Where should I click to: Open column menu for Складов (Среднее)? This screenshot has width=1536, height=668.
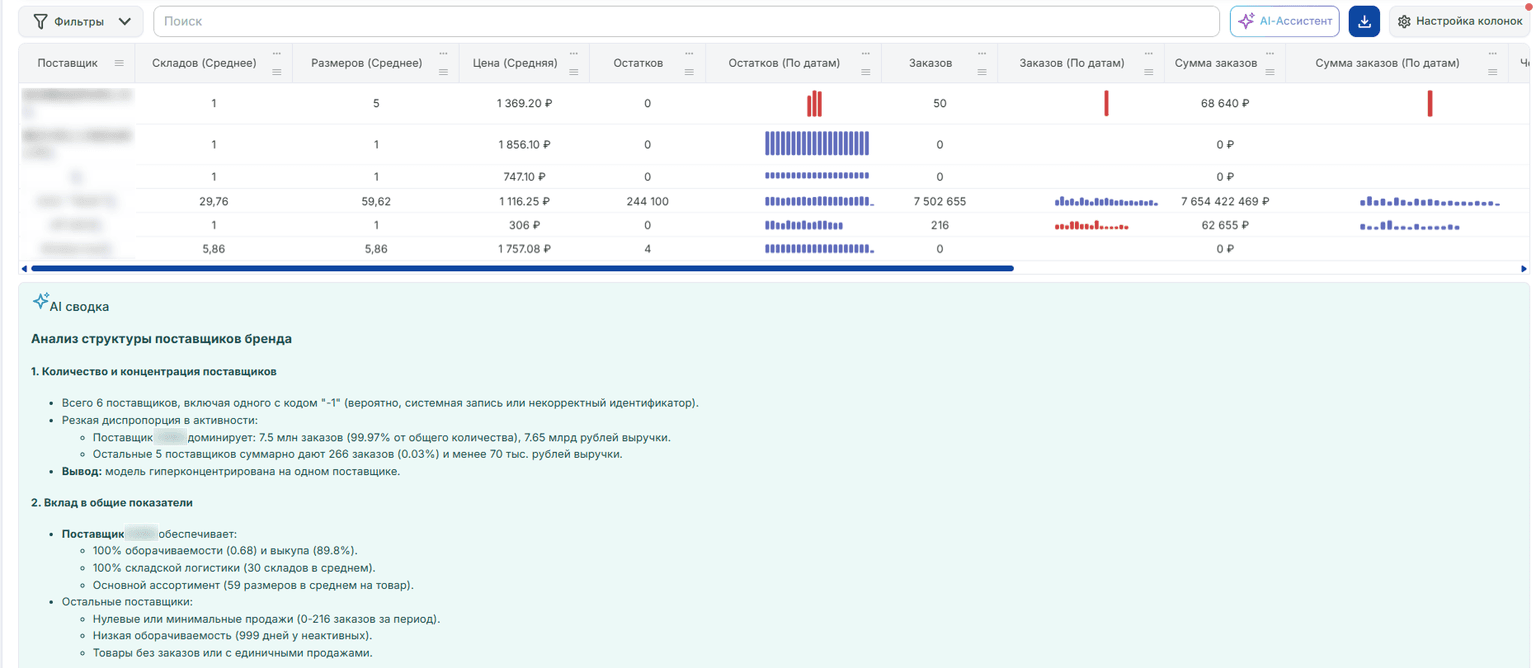[277, 72]
